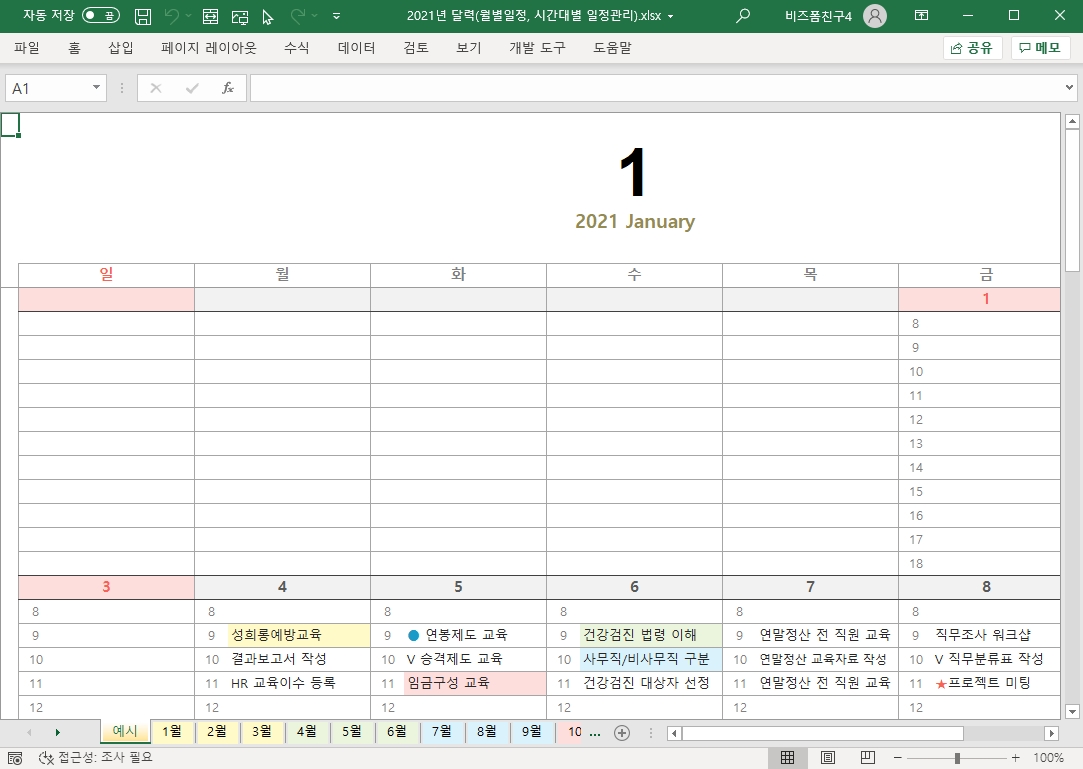This screenshot has height=769, width=1083.
Task: Expand the formula bar chevron
Action: [x=1069, y=87]
